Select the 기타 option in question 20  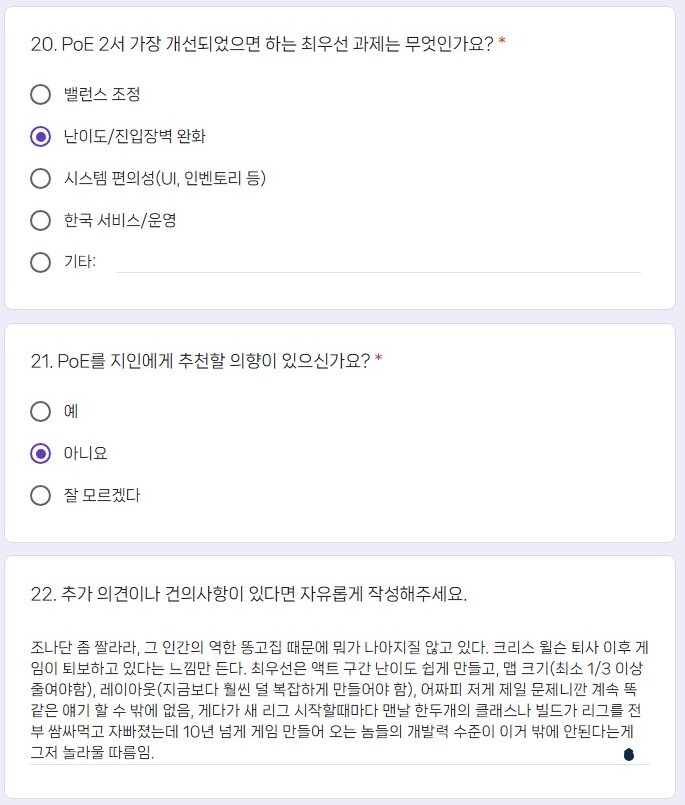click(x=40, y=263)
